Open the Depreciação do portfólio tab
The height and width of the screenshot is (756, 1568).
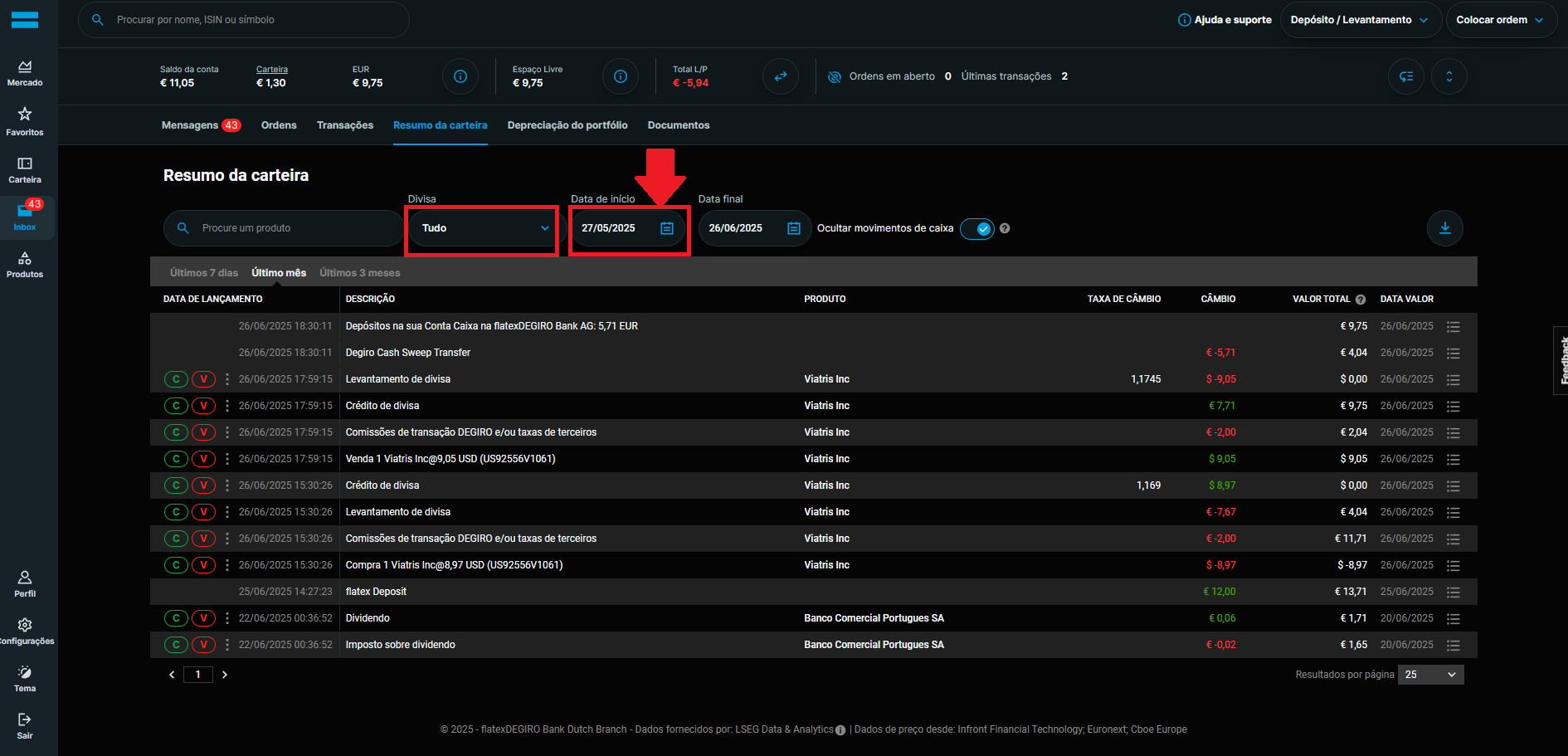pos(567,125)
